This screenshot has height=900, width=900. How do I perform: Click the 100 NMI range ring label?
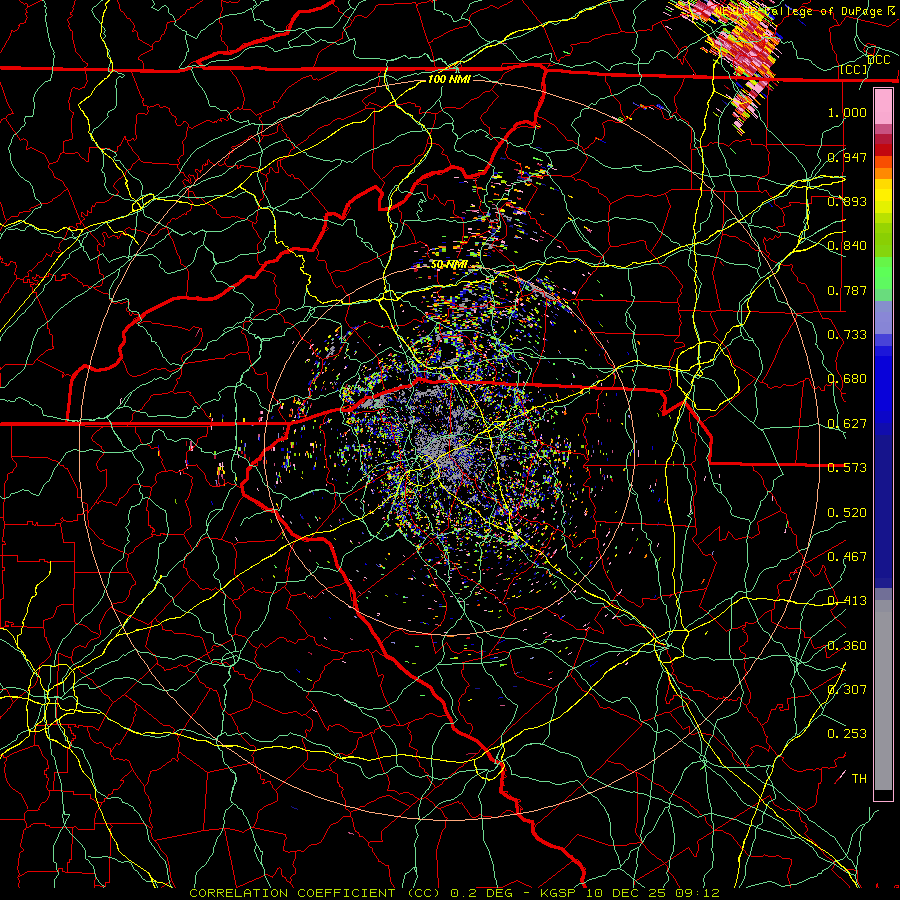(449, 79)
